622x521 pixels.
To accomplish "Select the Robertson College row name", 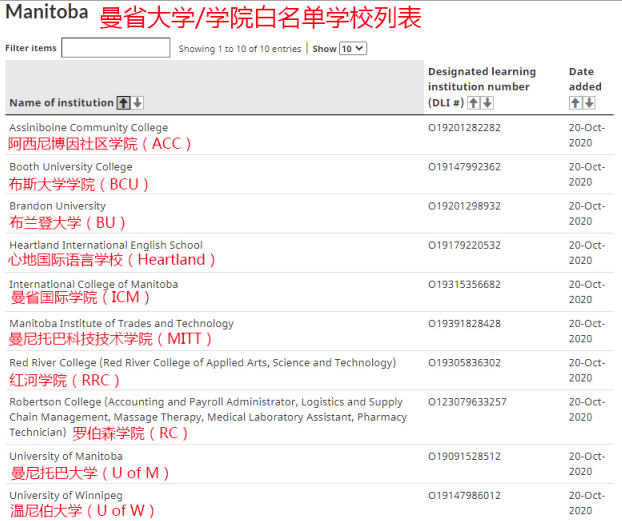I will point(208,417).
